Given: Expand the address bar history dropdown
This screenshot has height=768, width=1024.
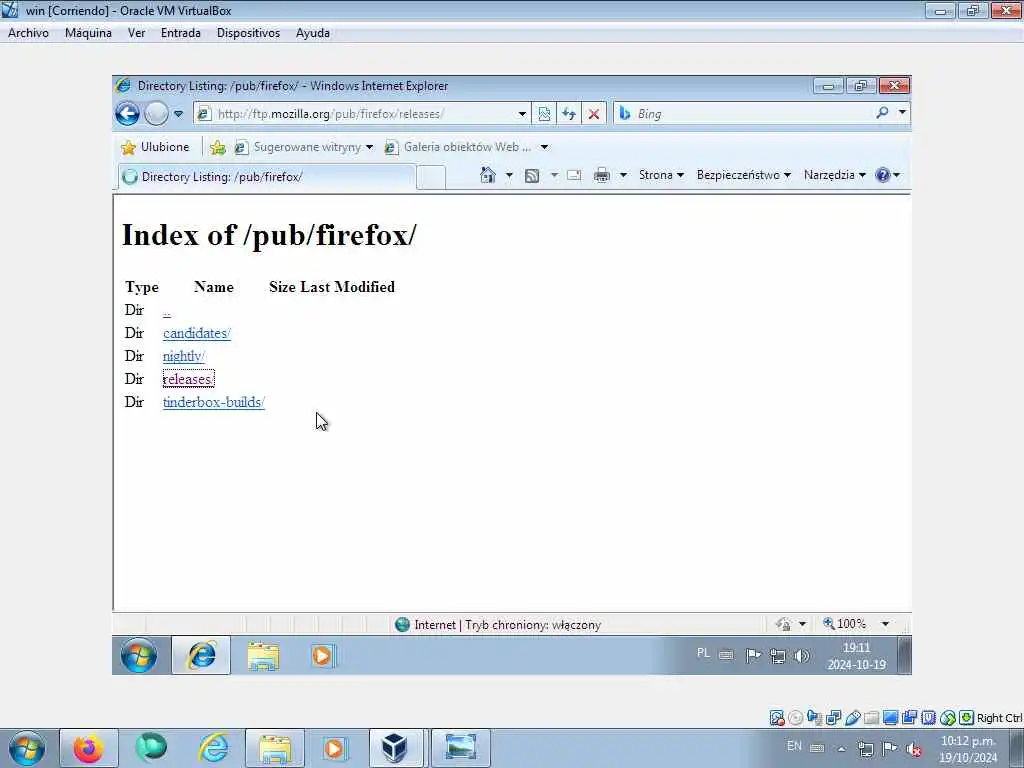Looking at the screenshot, I should (x=522, y=114).
